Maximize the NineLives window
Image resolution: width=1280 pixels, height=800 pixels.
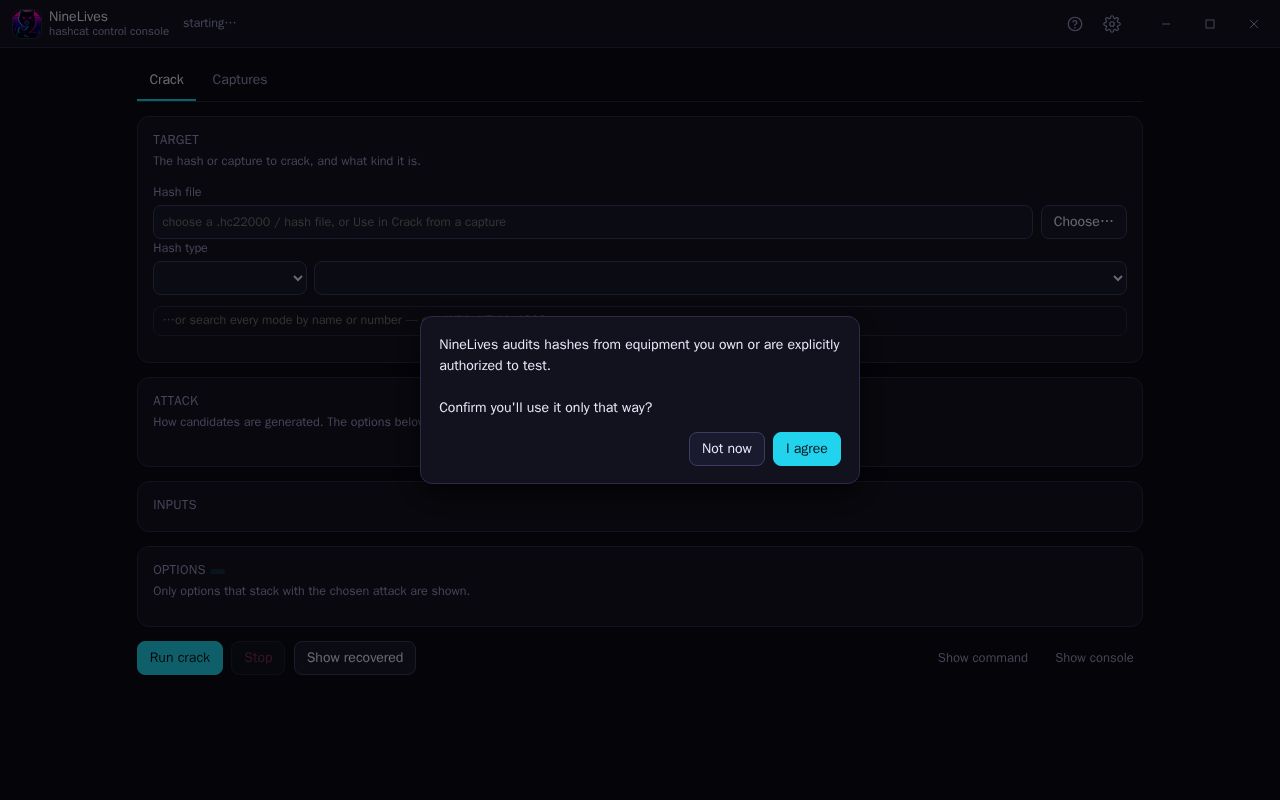click(x=1210, y=24)
